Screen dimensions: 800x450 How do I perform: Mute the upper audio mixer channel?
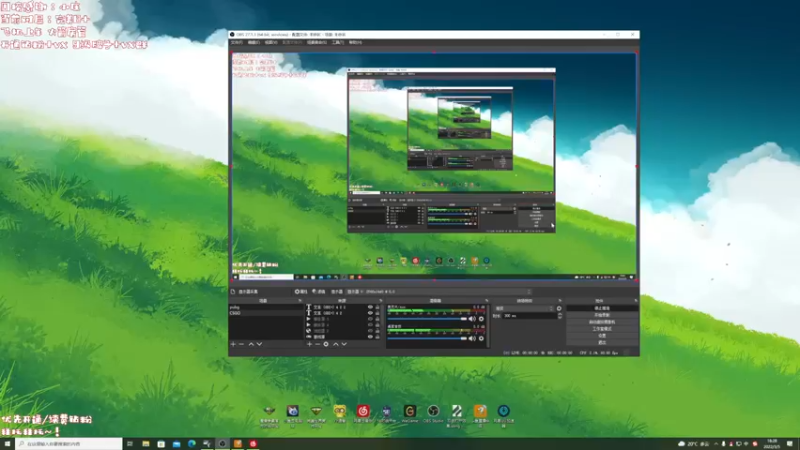[x=472, y=319]
